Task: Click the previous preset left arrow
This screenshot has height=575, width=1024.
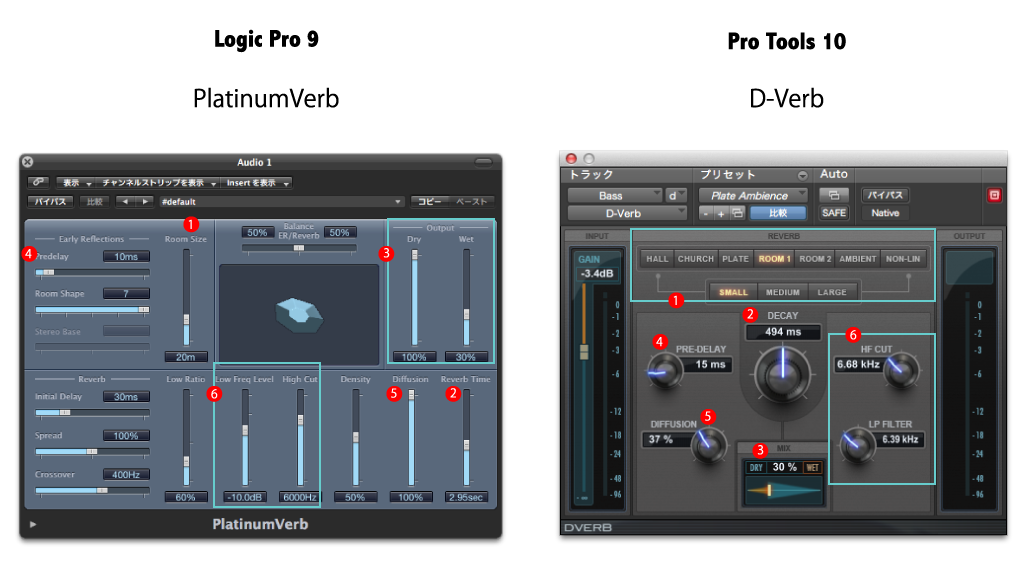Action: (x=124, y=201)
